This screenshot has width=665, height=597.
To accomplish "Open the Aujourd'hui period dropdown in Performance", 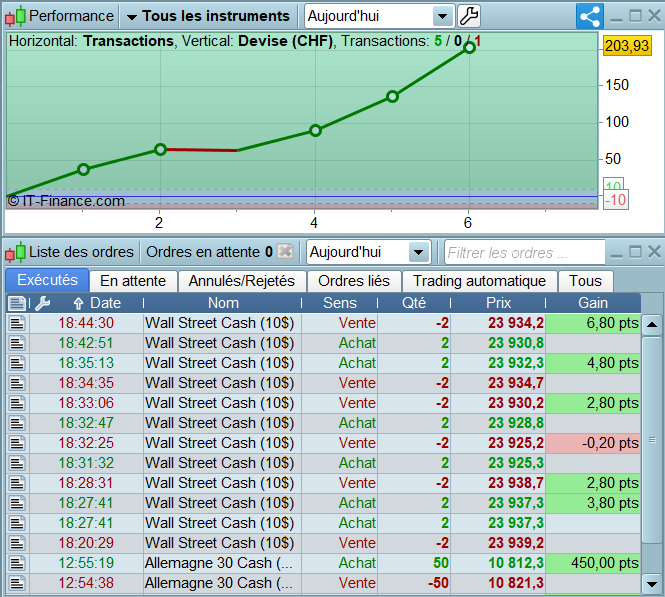I will pos(442,16).
